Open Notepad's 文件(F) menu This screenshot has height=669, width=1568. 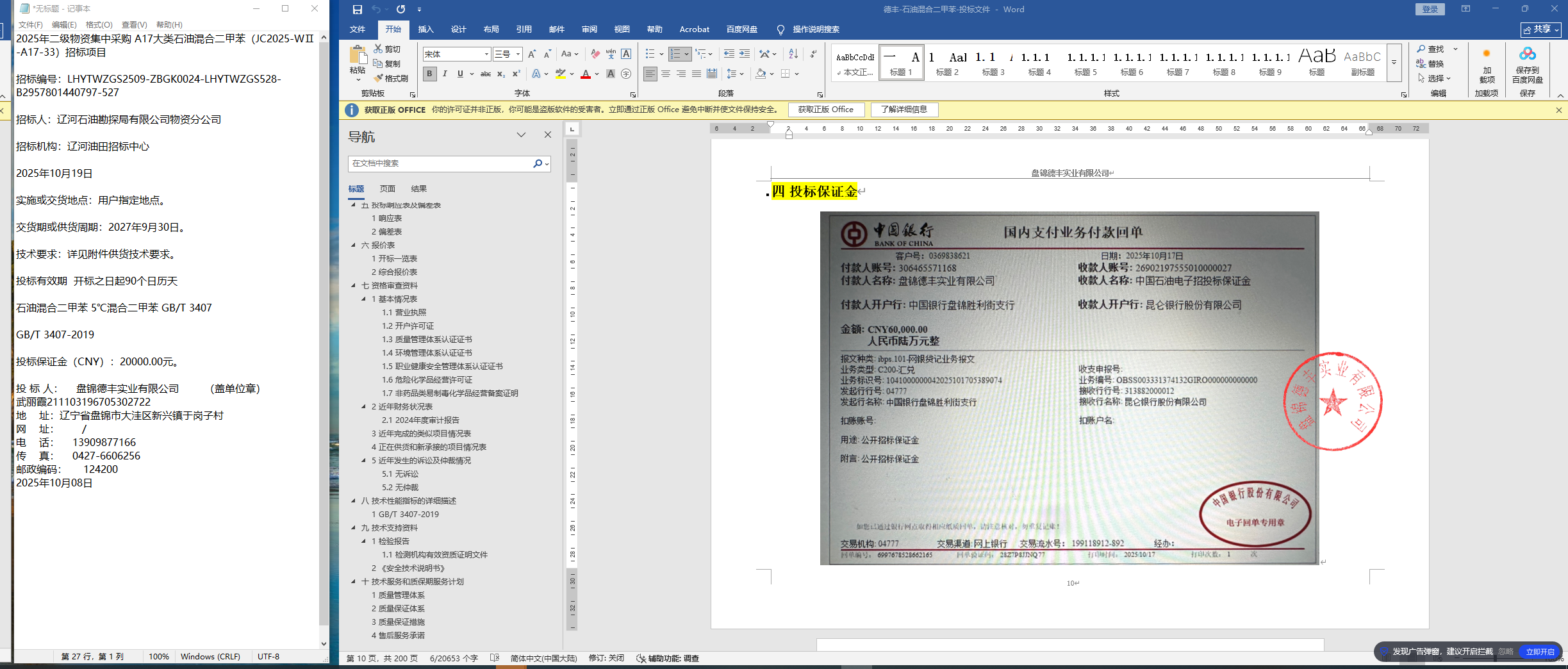click(30, 25)
